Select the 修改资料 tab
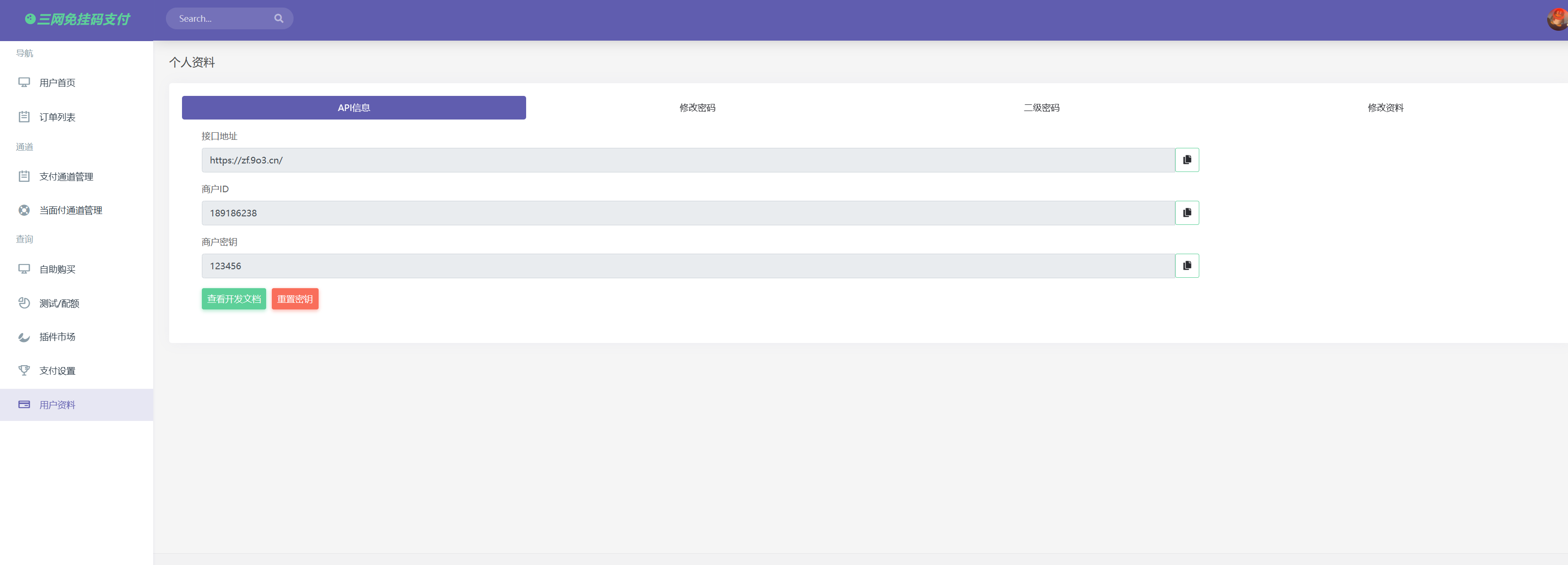Image resolution: width=1568 pixels, height=565 pixels. 1385,108
